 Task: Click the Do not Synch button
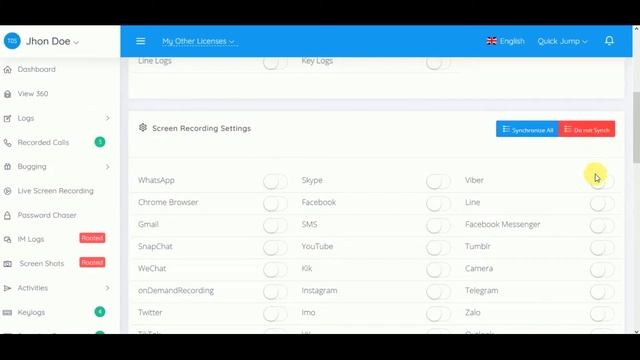point(587,129)
